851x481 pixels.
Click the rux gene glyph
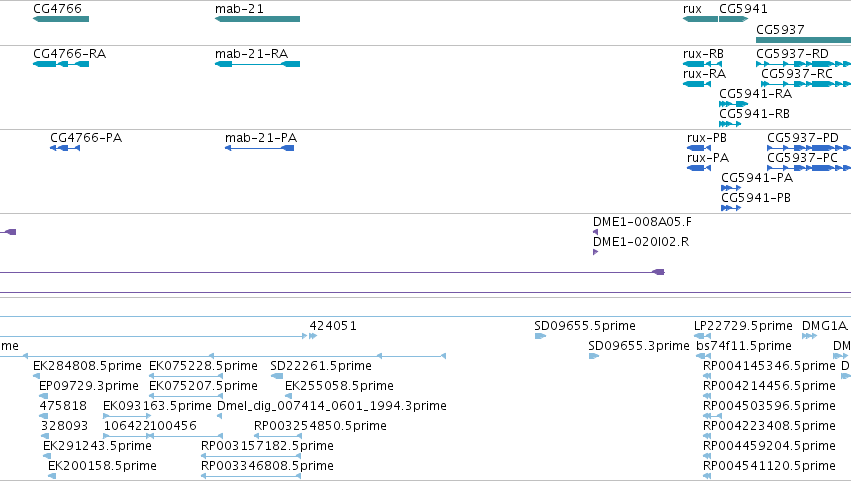click(700, 19)
